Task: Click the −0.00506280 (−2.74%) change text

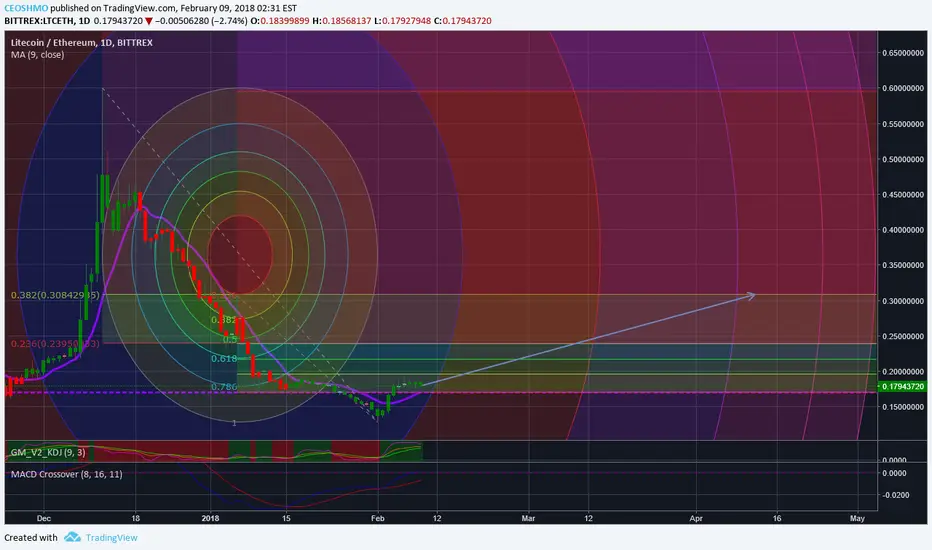Action: pos(201,21)
